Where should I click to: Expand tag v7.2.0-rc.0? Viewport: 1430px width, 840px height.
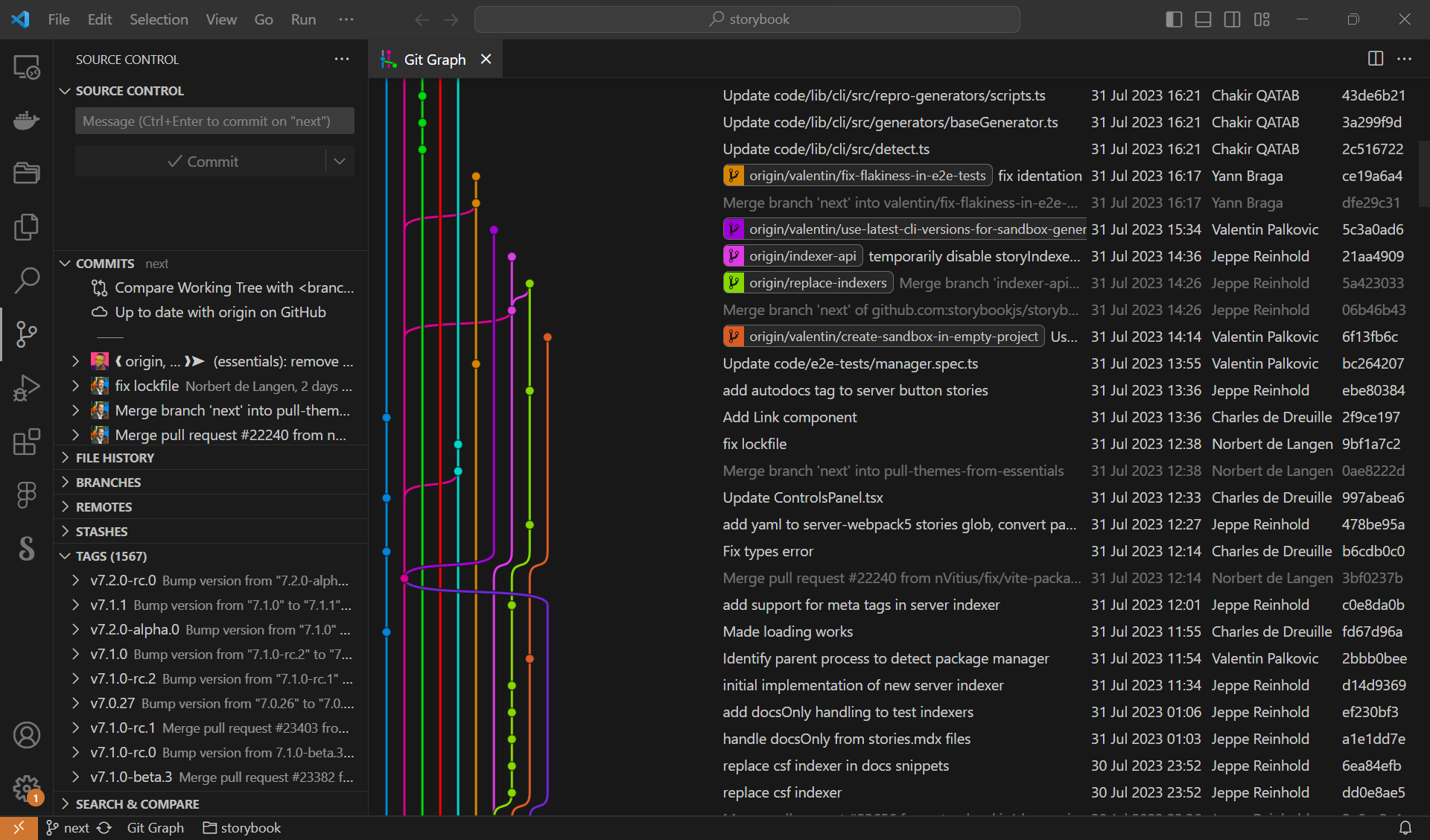click(x=75, y=581)
